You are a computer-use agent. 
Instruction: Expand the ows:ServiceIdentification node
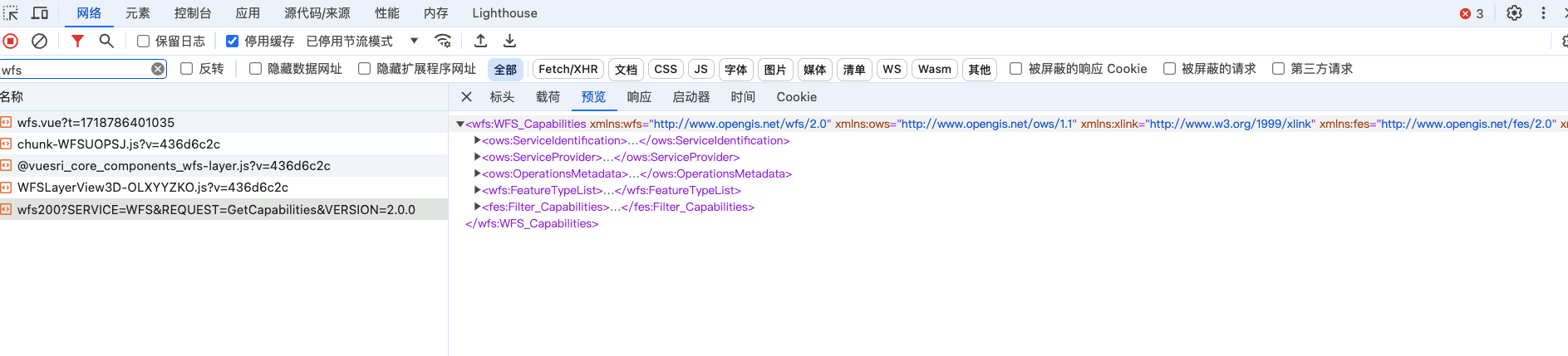[x=477, y=140]
